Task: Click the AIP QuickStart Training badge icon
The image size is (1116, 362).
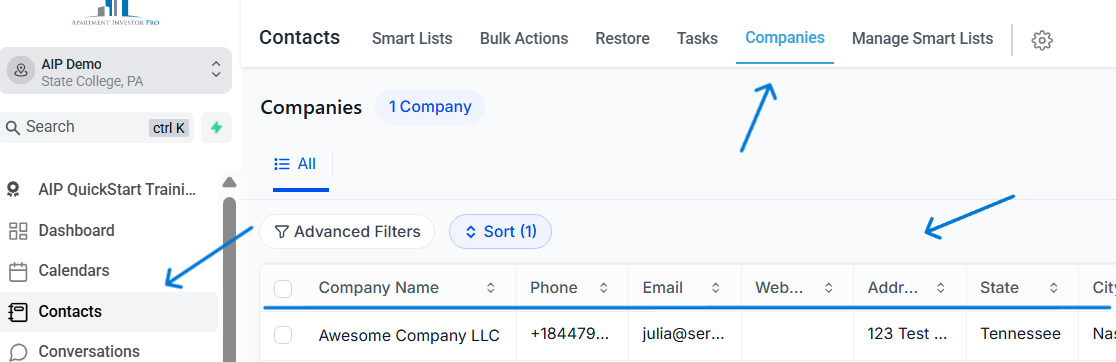Action: [x=14, y=190]
